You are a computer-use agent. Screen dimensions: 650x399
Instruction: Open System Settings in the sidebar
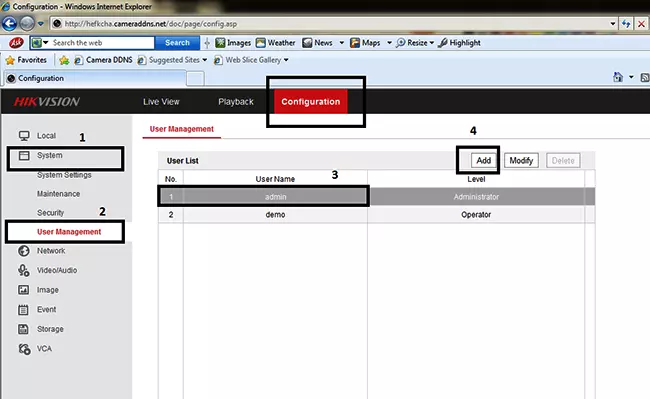tap(64, 175)
